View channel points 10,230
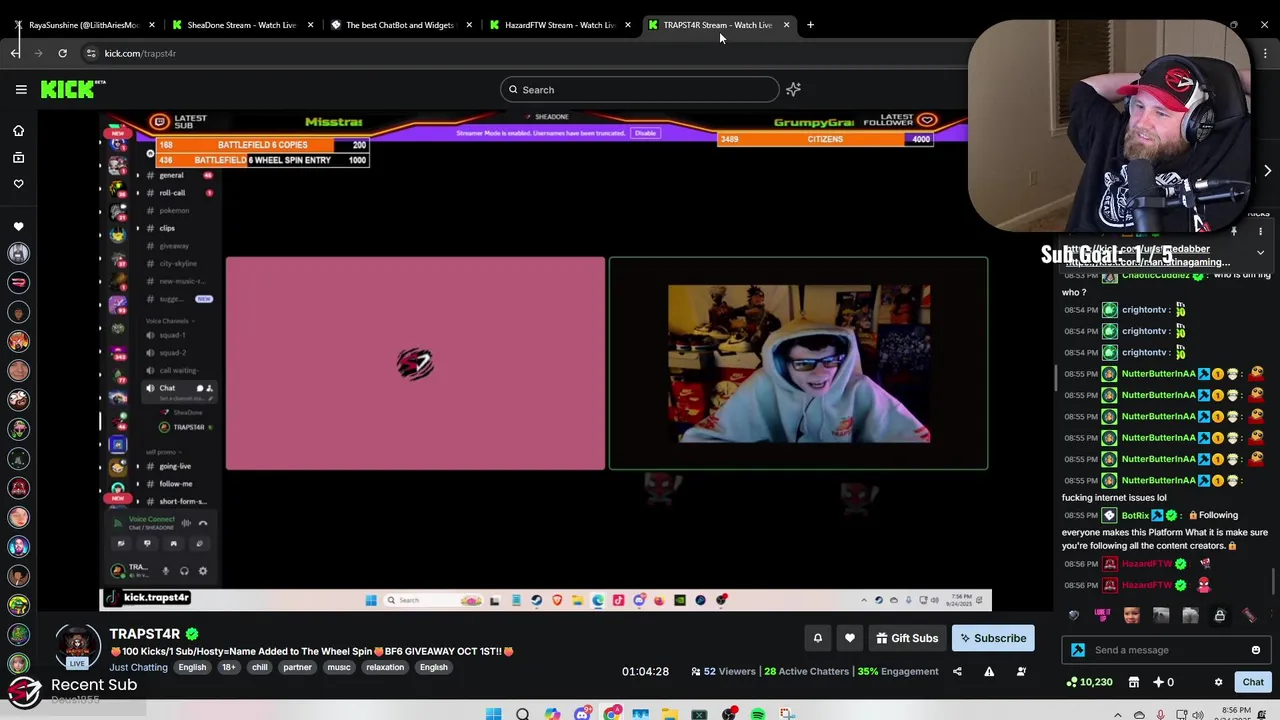 (1090, 682)
